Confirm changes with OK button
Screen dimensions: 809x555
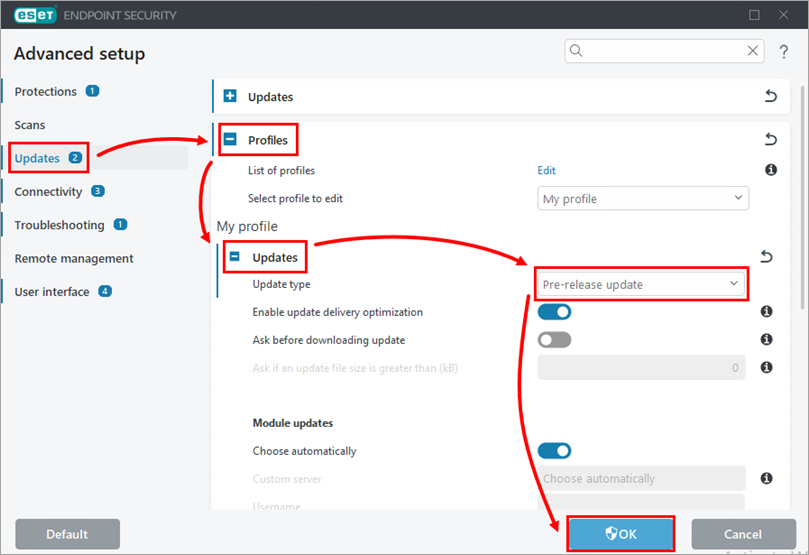[620, 534]
